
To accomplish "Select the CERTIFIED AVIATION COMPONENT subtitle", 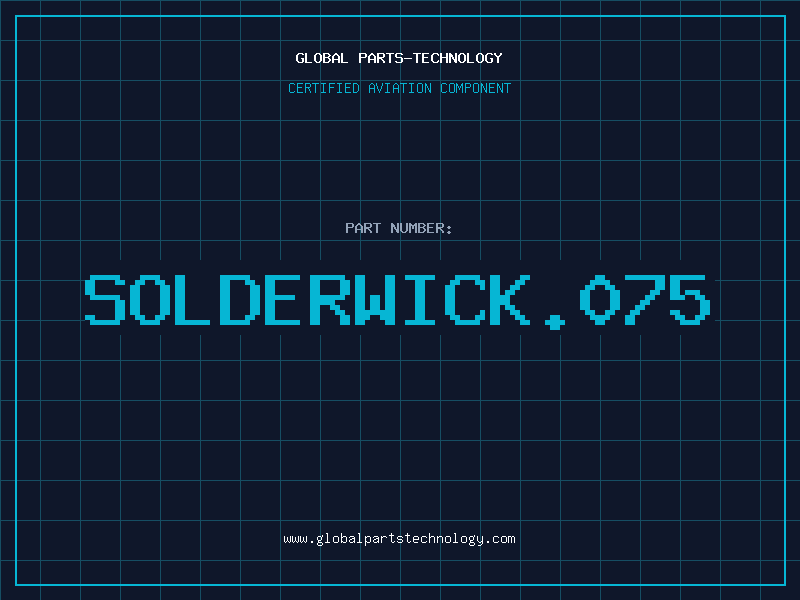I will [x=399, y=88].
